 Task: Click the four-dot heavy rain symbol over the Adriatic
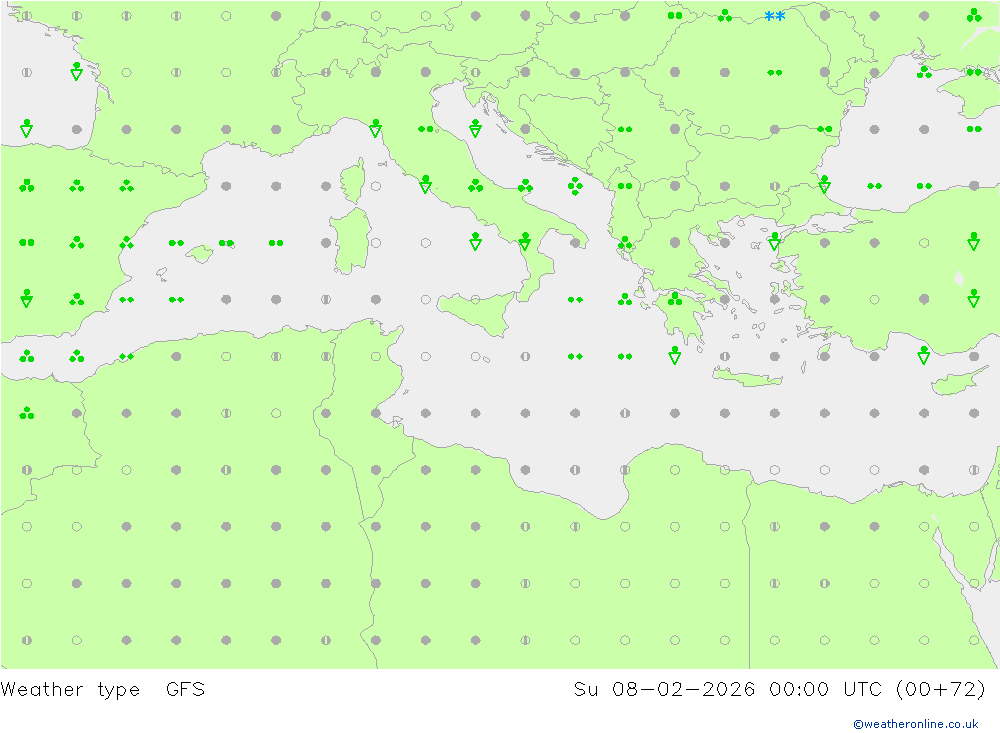[x=575, y=186]
